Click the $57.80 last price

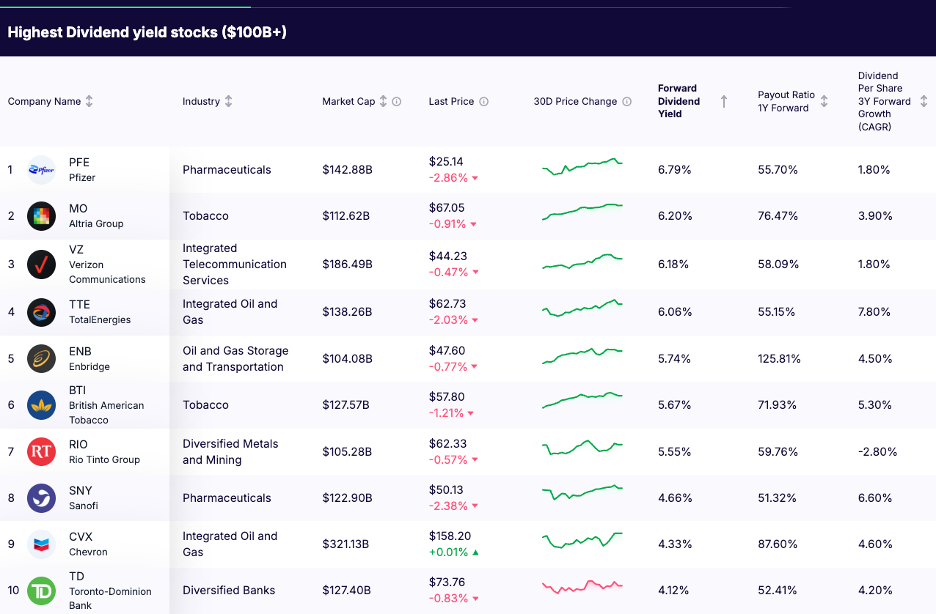click(447, 397)
